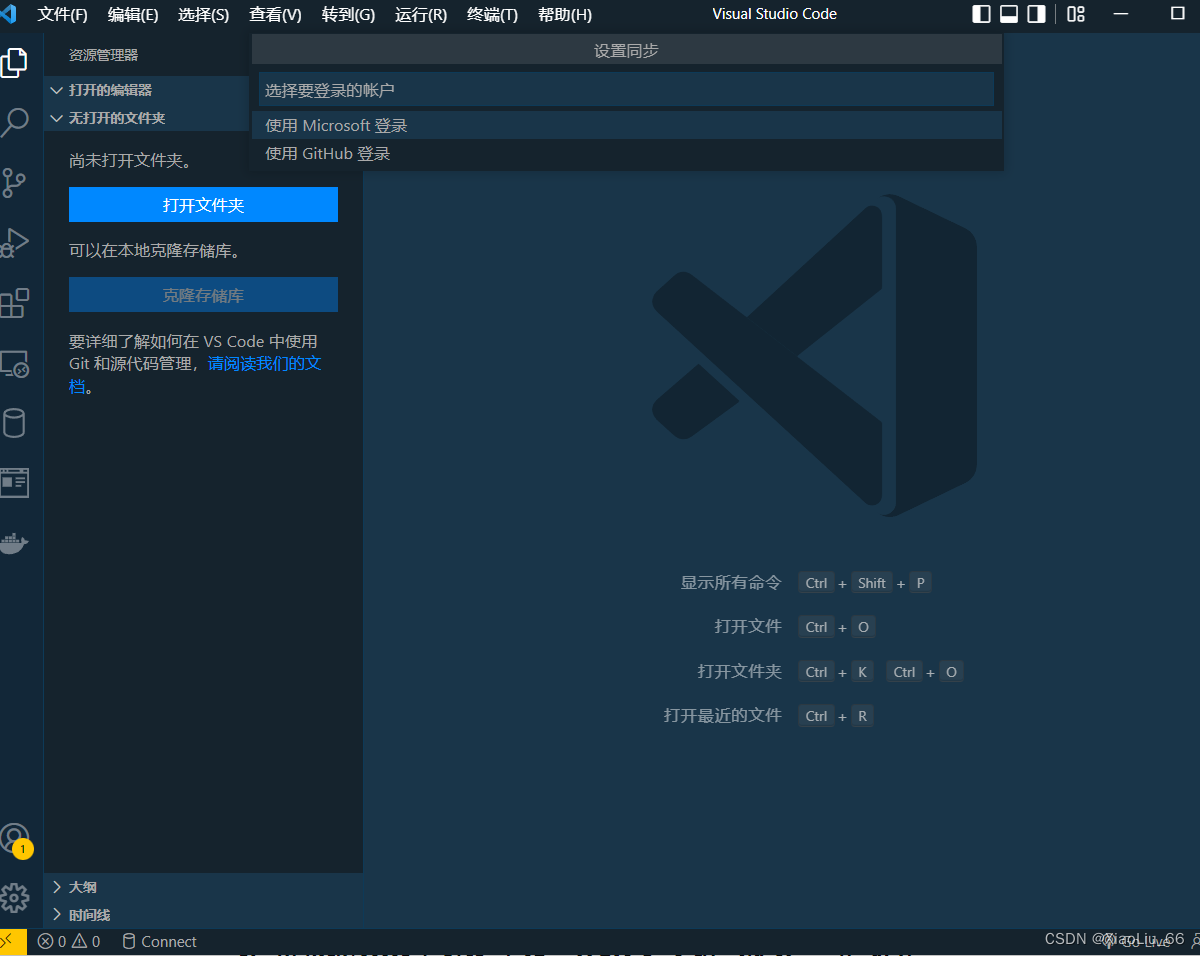Image resolution: width=1200 pixels, height=956 pixels.
Task: Click the 克隆存储库 button
Action: 203,295
